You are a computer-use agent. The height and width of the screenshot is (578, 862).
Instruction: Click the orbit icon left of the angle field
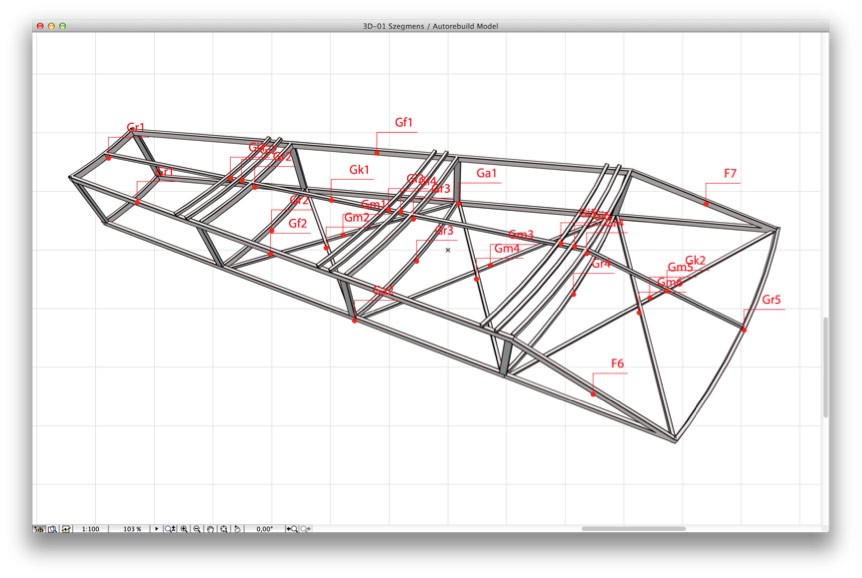pos(237,529)
